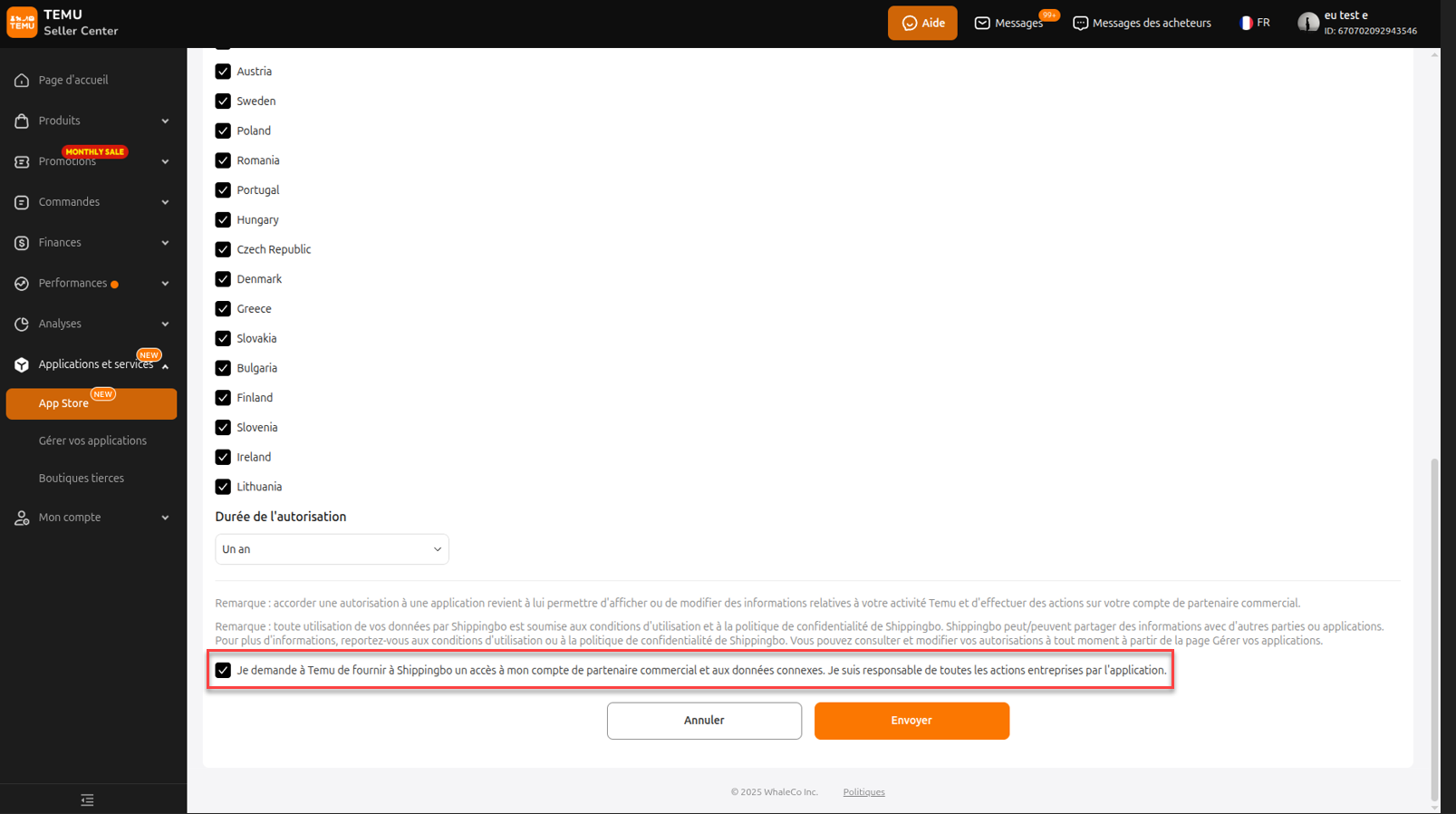Click the Produits bag icon
Image resolution: width=1456 pixels, height=814 pixels.
[22, 121]
